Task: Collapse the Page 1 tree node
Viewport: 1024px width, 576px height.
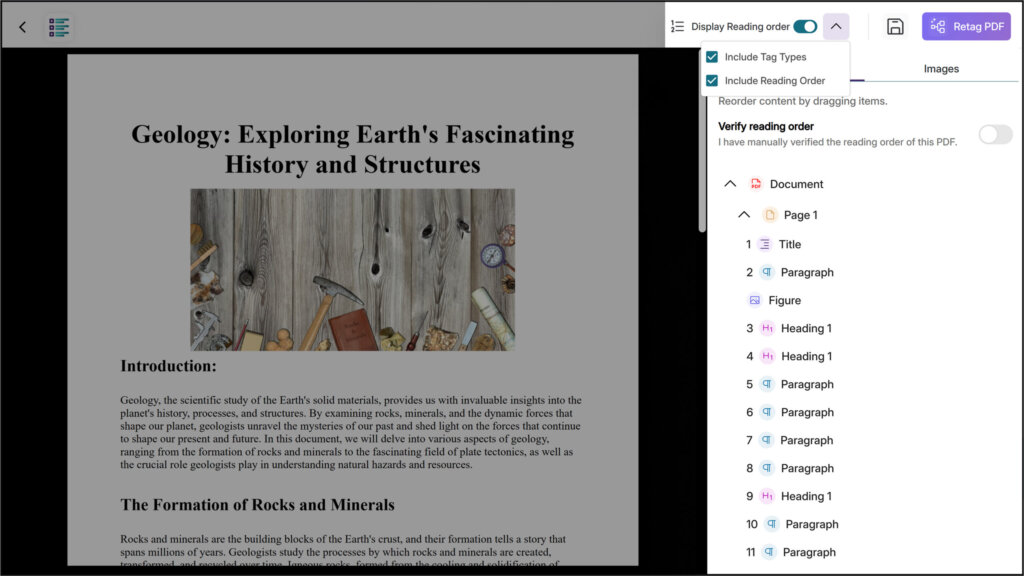Action: 744,215
